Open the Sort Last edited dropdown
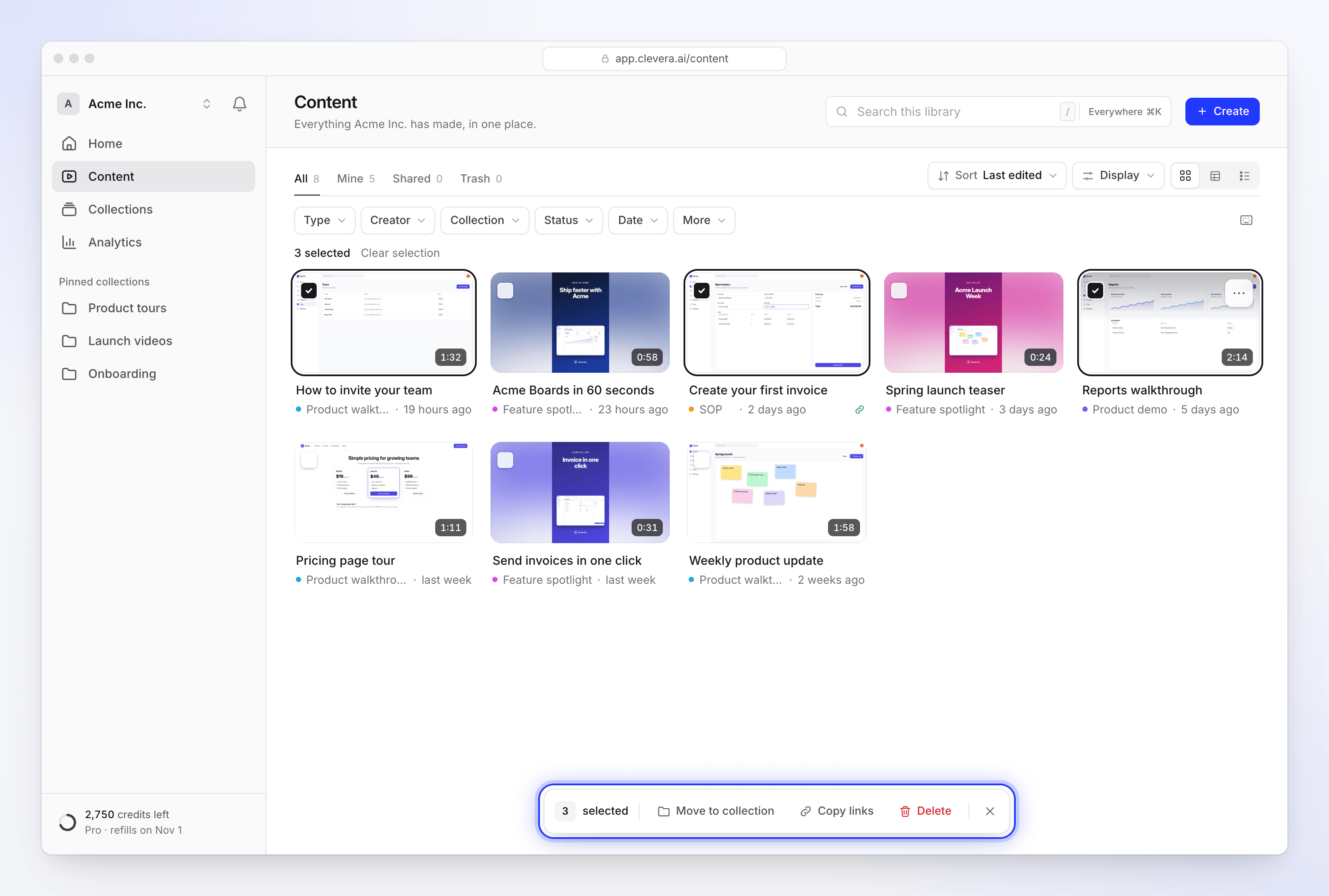The width and height of the screenshot is (1329, 896). [x=997, y=176]
